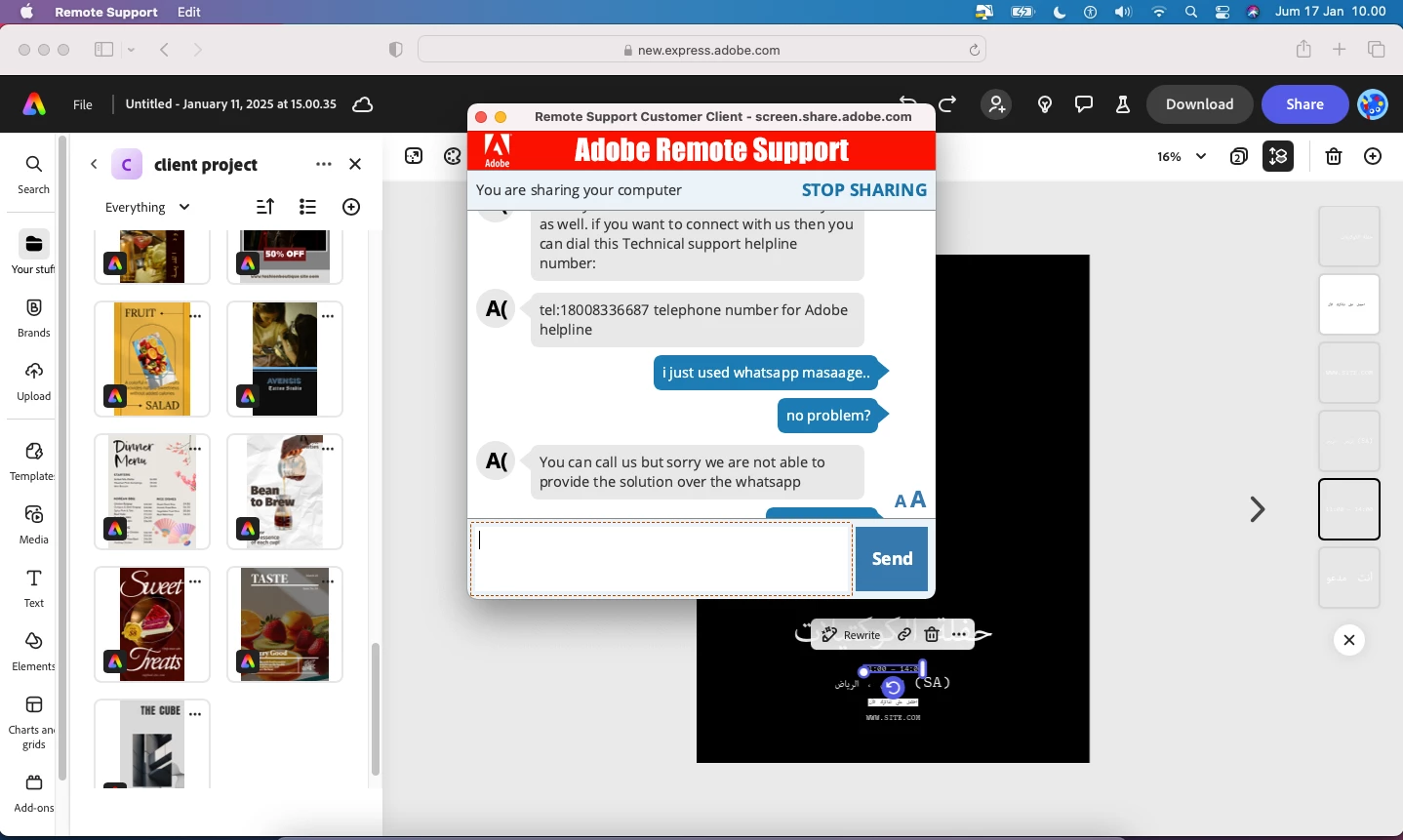Open Media panel
Image resolution: width=1403 pixels, height=840 pixels.
33,525
